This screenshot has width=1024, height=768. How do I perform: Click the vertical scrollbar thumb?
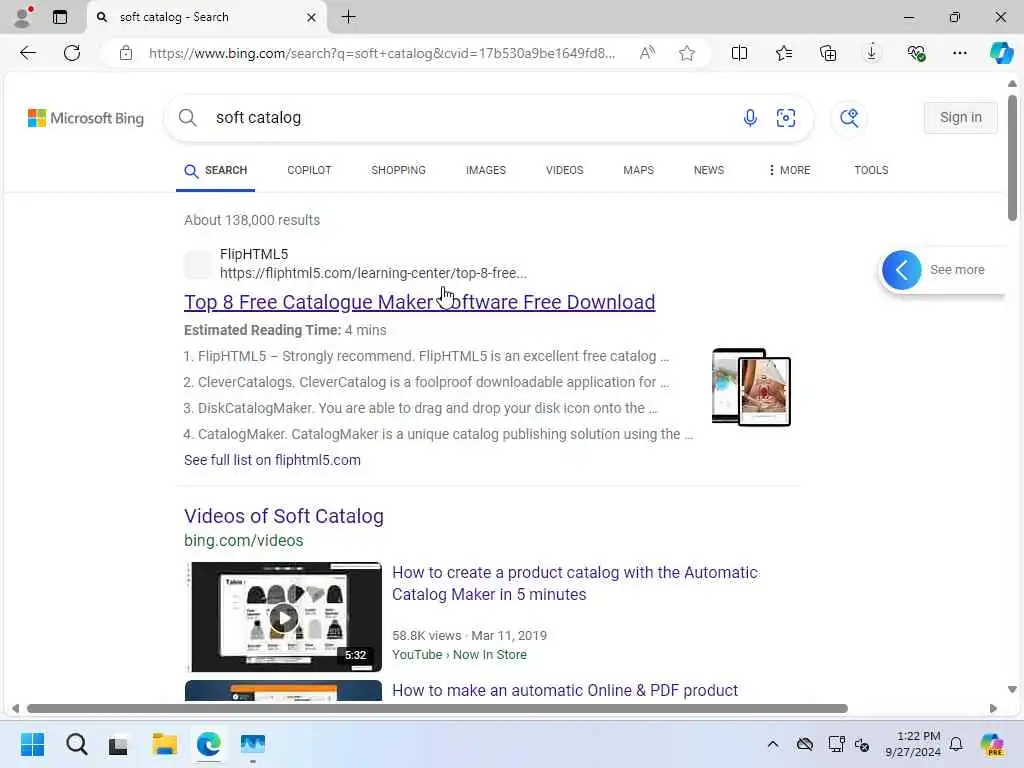[1012, 157]
